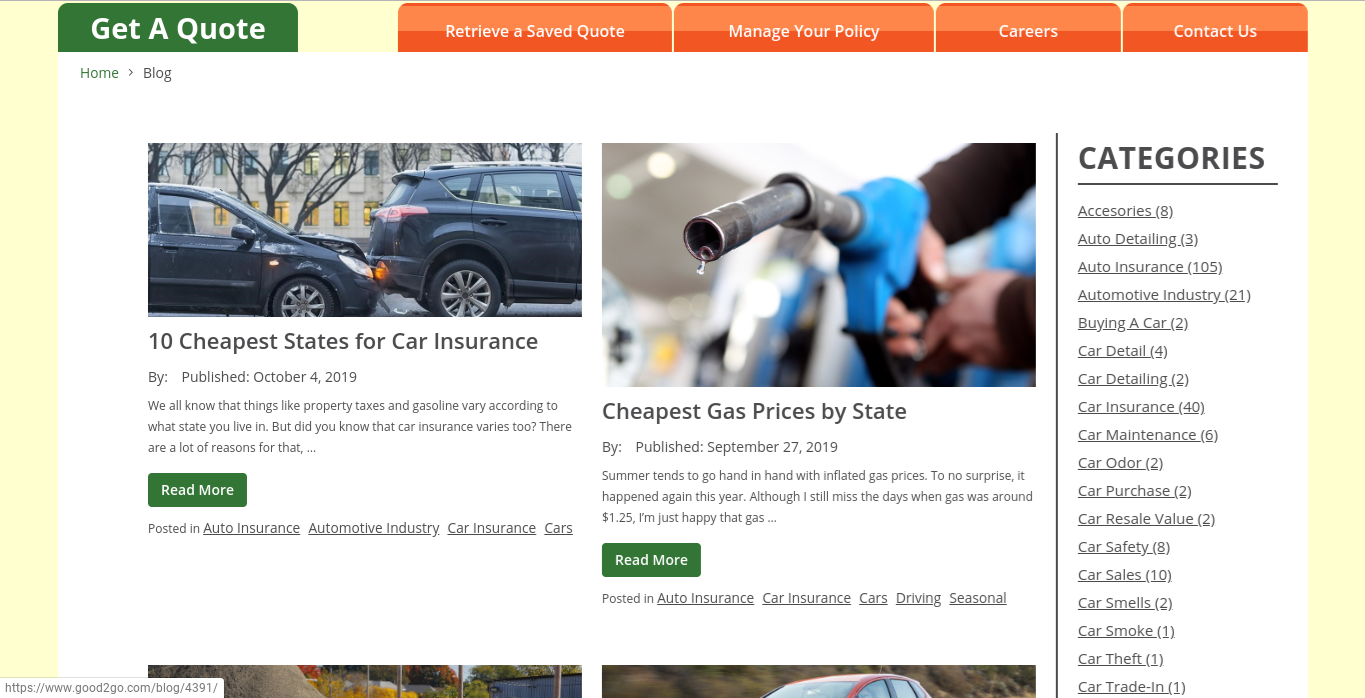Image resolution: width=1365 pixels, height=698 pixels.
Task: Click Read More under the gas prices article
Action: [651, 560]
